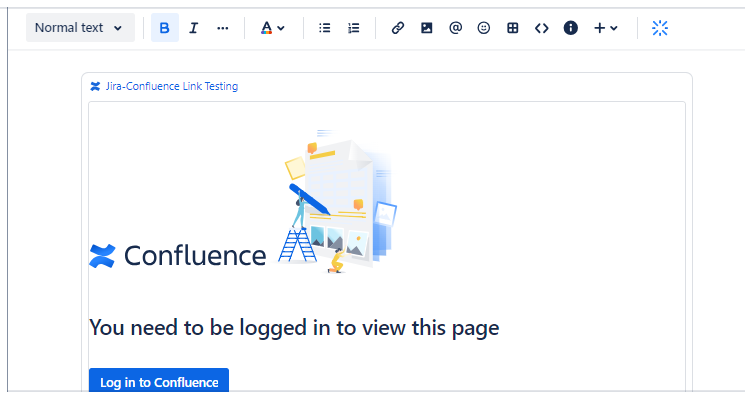Click the Confluence wordmark logo
745x404 pixels.
[178, 256]
